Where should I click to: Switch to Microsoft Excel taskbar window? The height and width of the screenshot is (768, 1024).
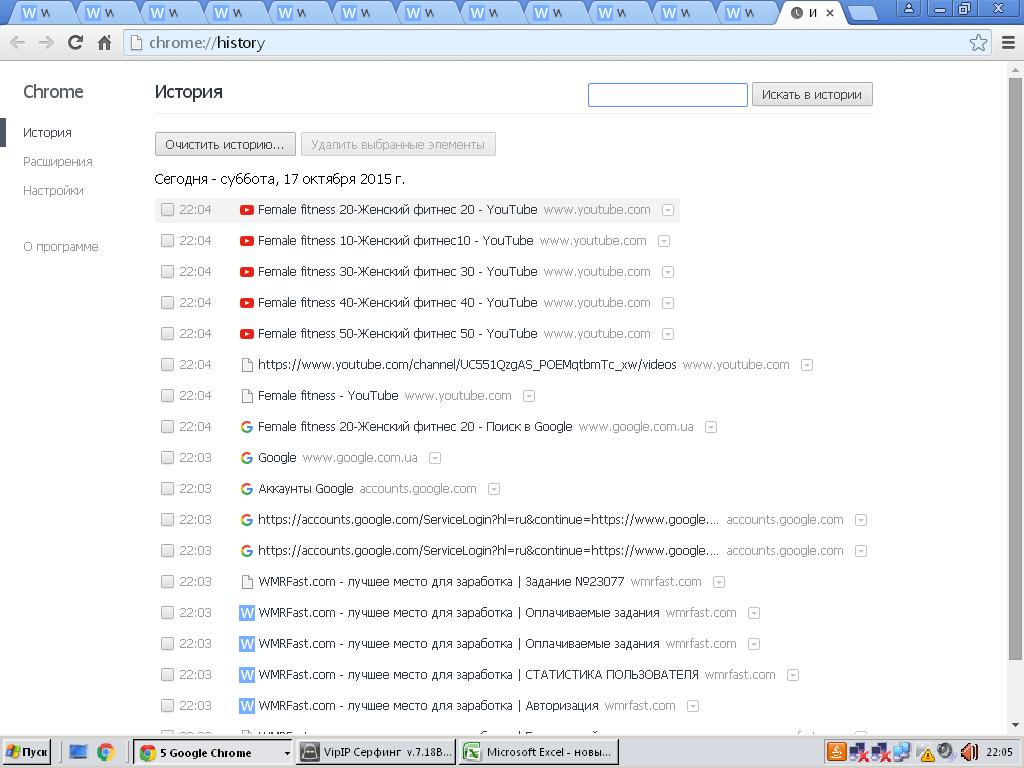point(539,752)
